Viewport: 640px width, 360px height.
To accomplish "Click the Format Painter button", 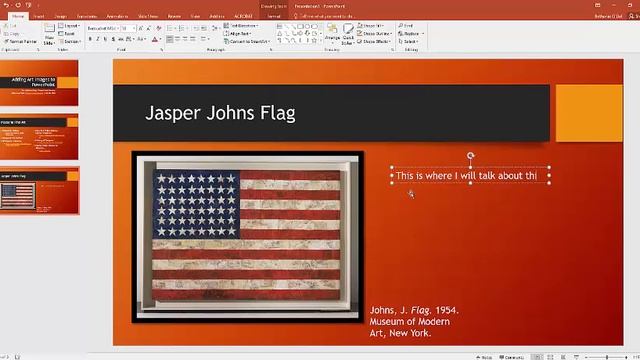I will tap(20, 42).
